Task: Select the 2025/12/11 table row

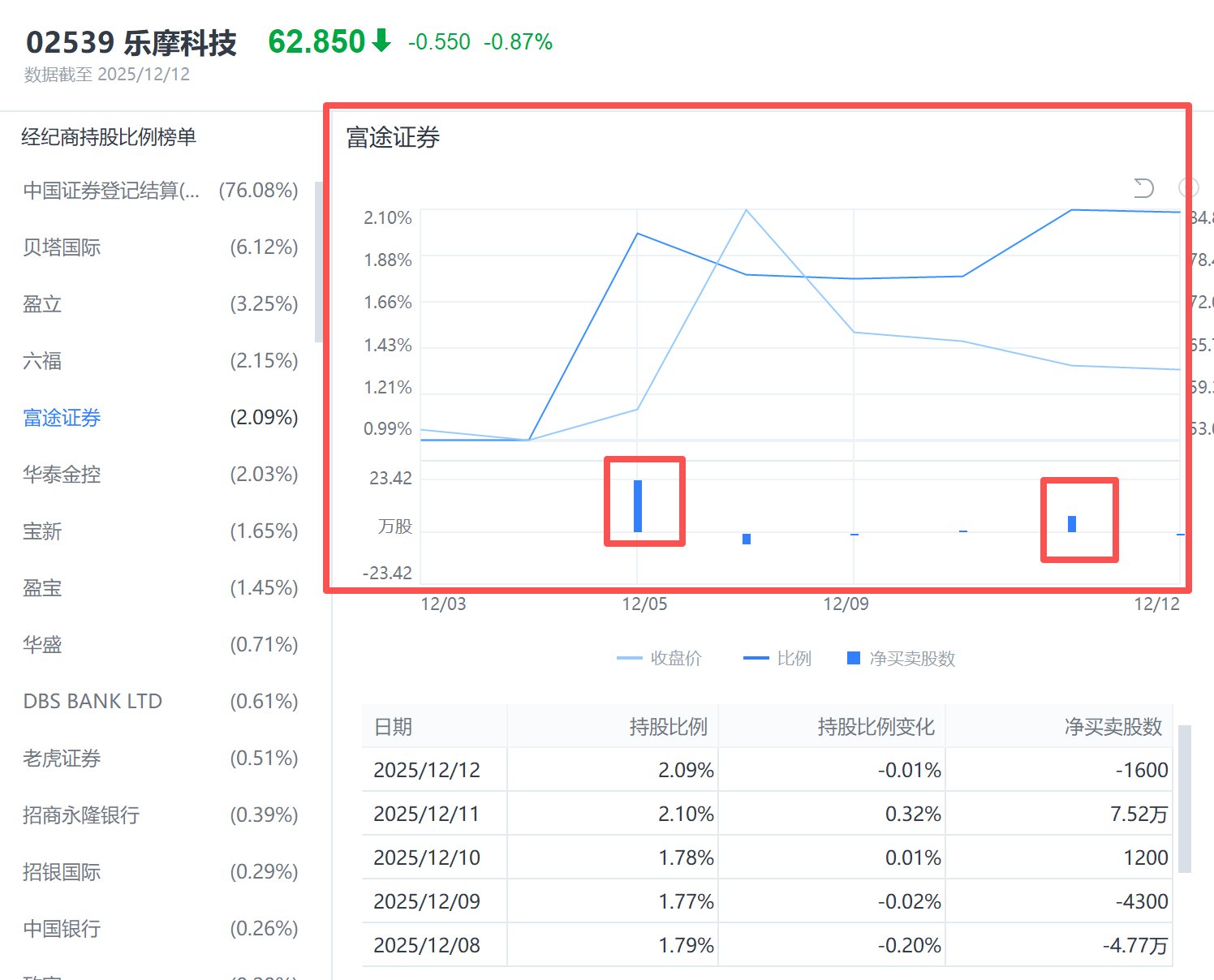Action: tap(771, 814)
